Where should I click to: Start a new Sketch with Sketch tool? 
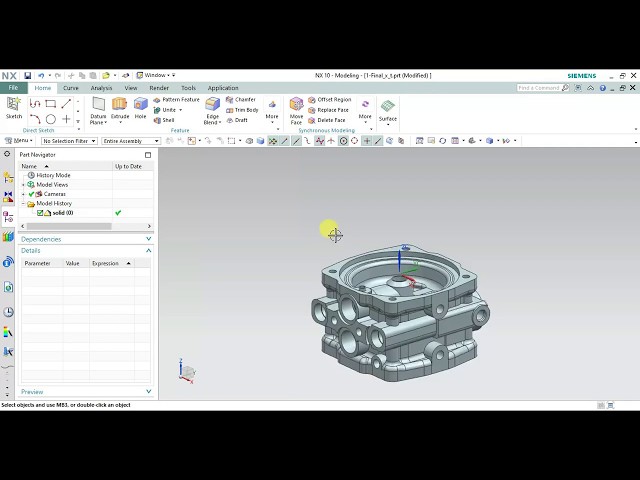pos(14,108)
